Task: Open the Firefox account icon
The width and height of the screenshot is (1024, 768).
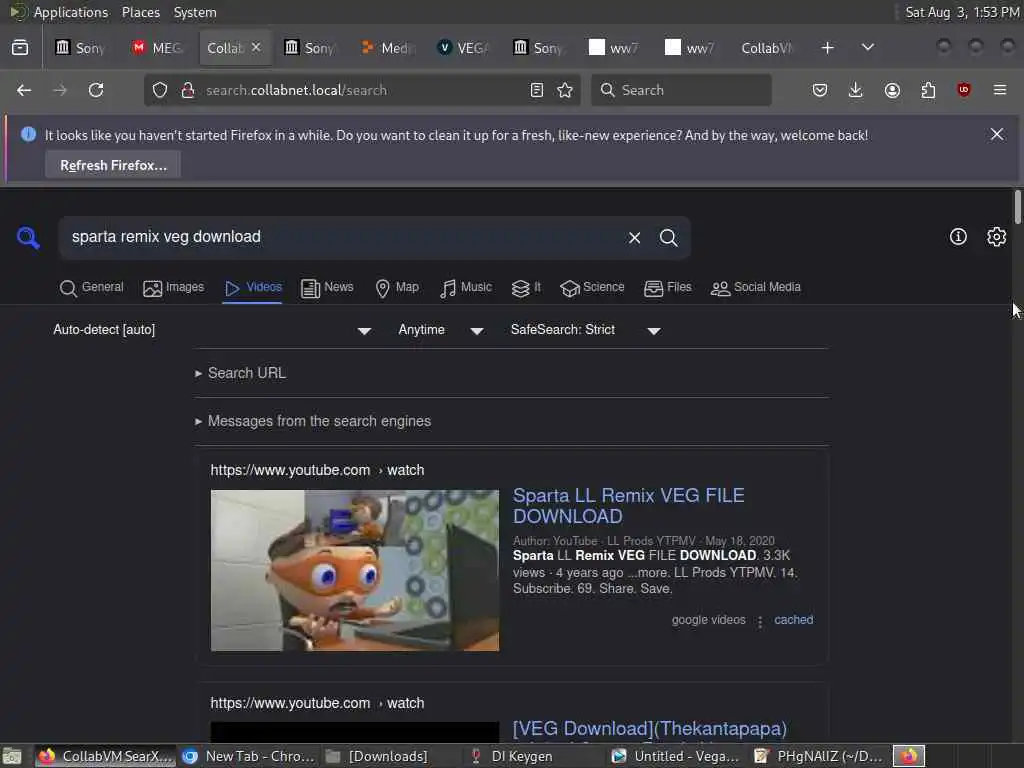Action: [892, 90]
